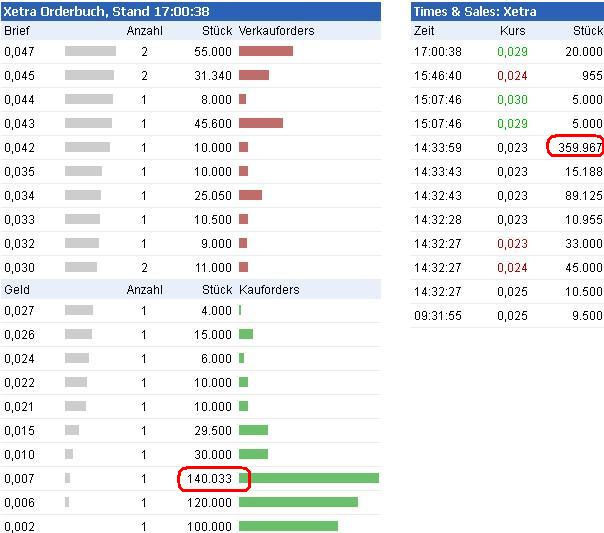Screen dimensions: 604x533
Task: Click bid price 0,010
Action: [19, 454]
